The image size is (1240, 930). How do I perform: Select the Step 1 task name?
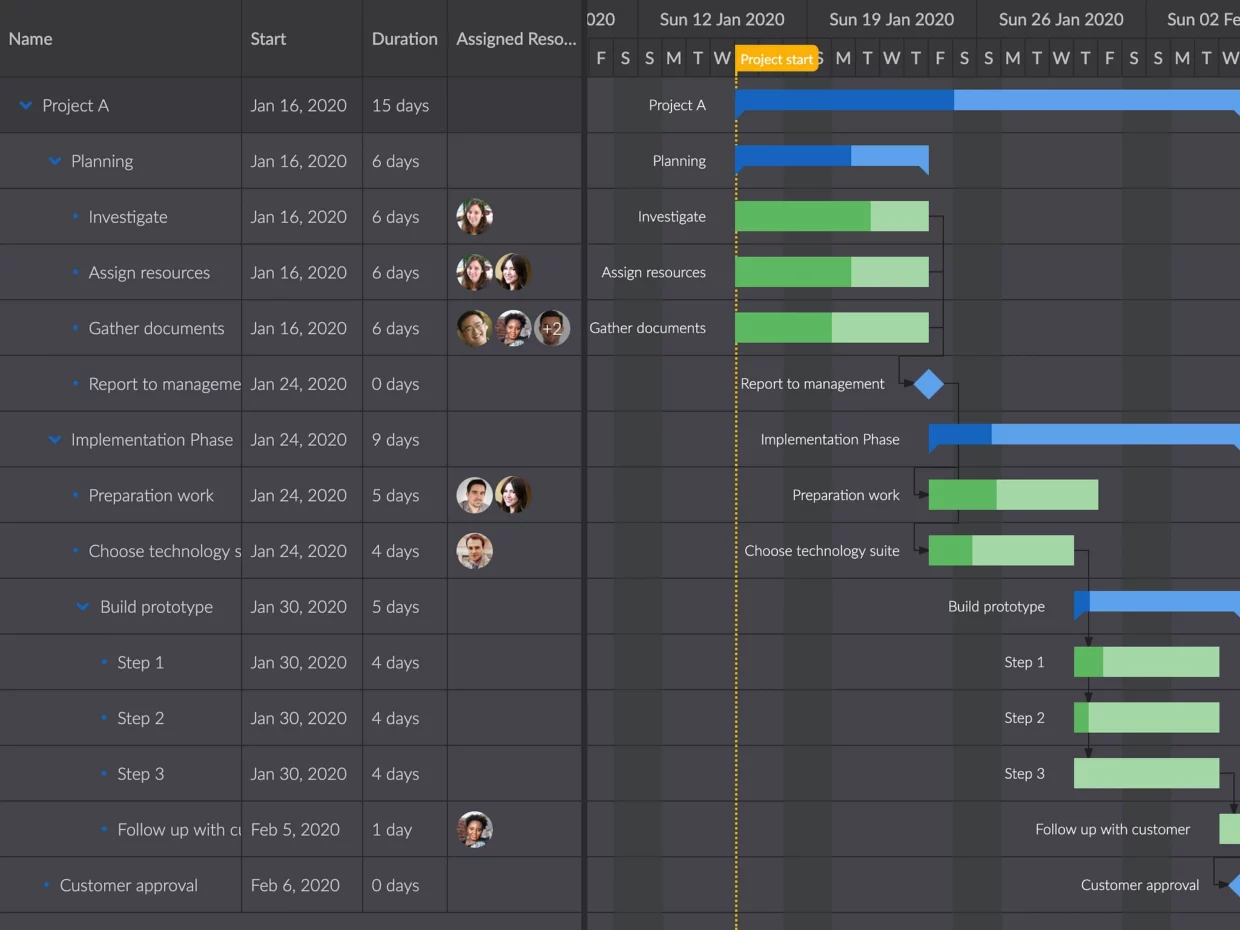pos(140,663)
